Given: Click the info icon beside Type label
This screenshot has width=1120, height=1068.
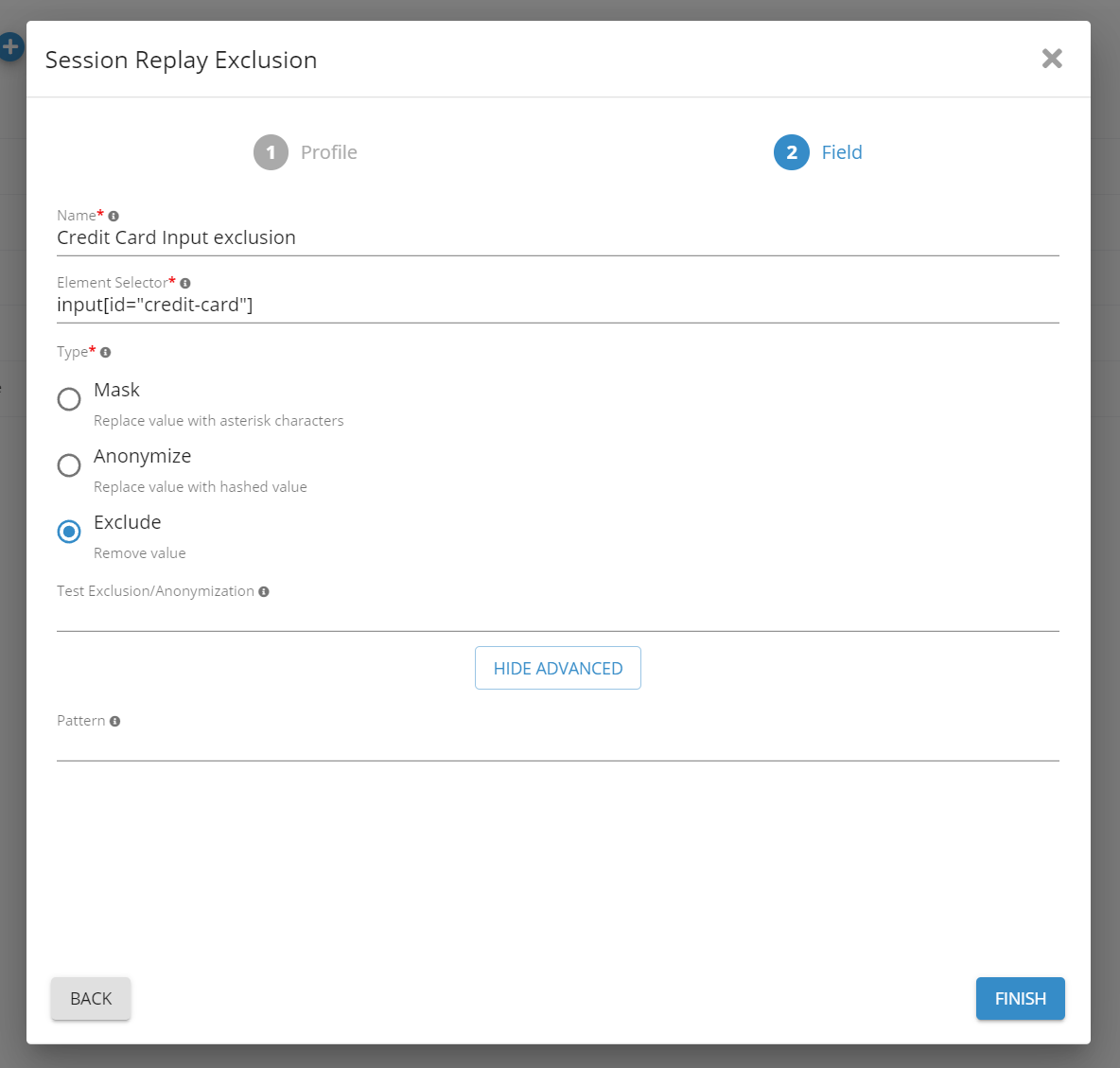Looking at the screenshot, I should [x=106, y=353].
